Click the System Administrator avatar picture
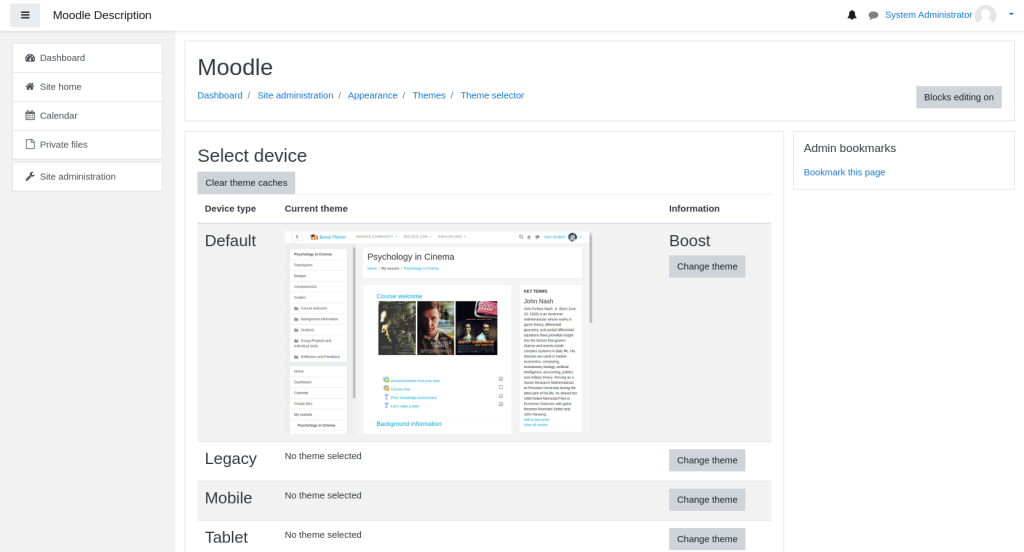Viewport: 1024px width, 552px height. [985, 15]
